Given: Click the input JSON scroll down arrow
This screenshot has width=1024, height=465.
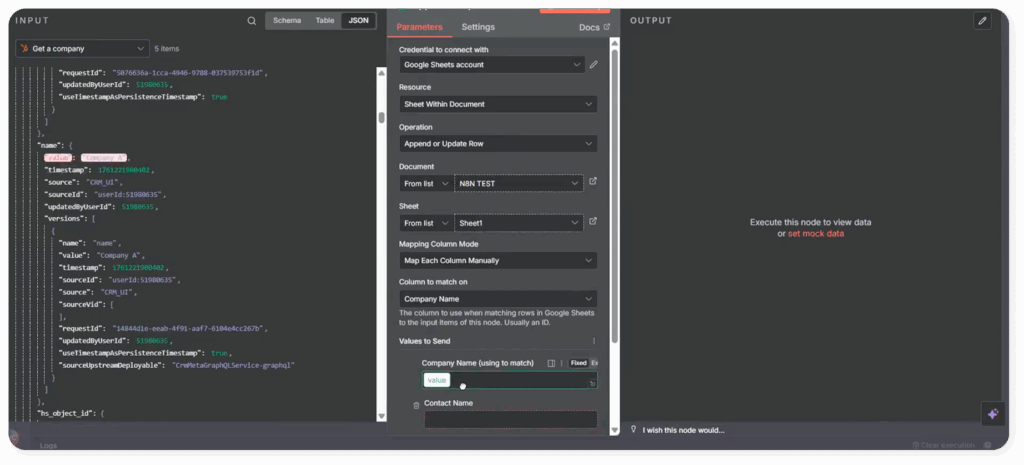Looking at the screenshot, I should click(381, 416).
